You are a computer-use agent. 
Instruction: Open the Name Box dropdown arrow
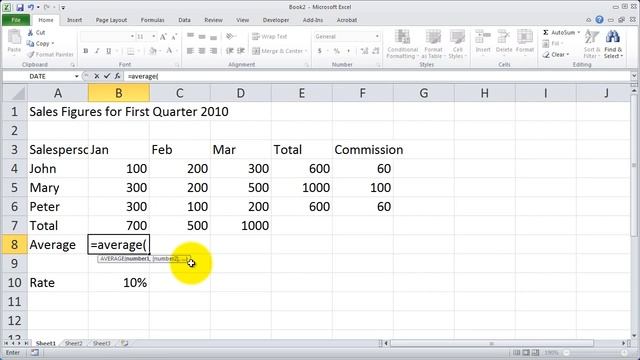coord(76,76)
